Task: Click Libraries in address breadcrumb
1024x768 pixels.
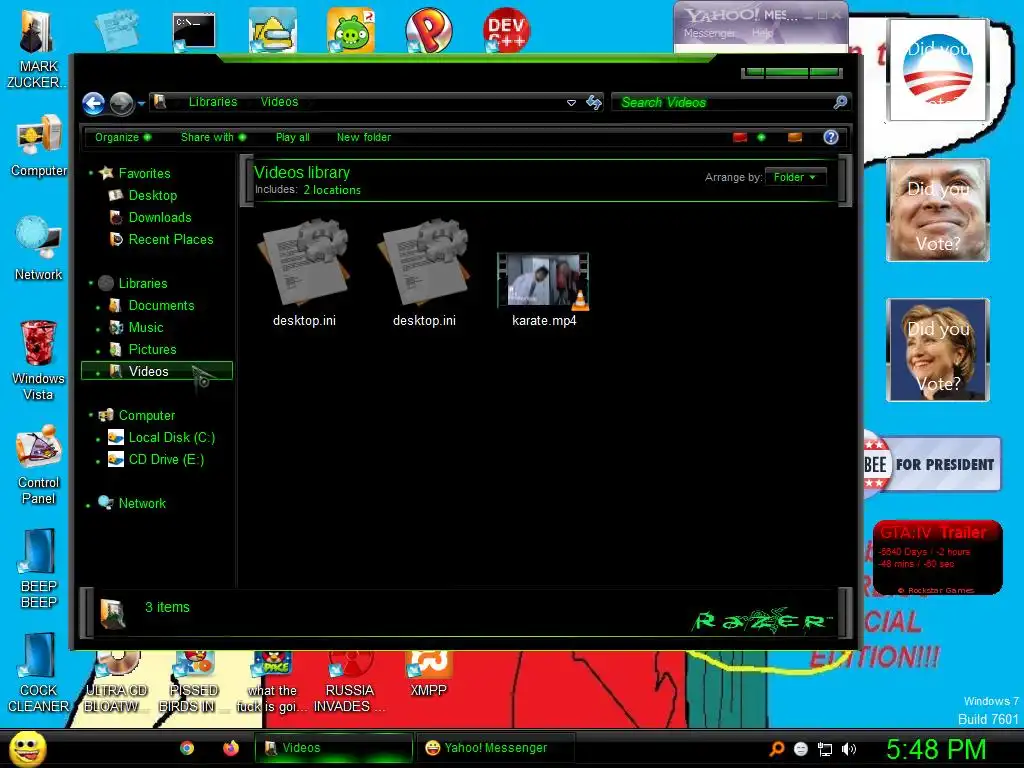Action: click(x=213, y=102)
